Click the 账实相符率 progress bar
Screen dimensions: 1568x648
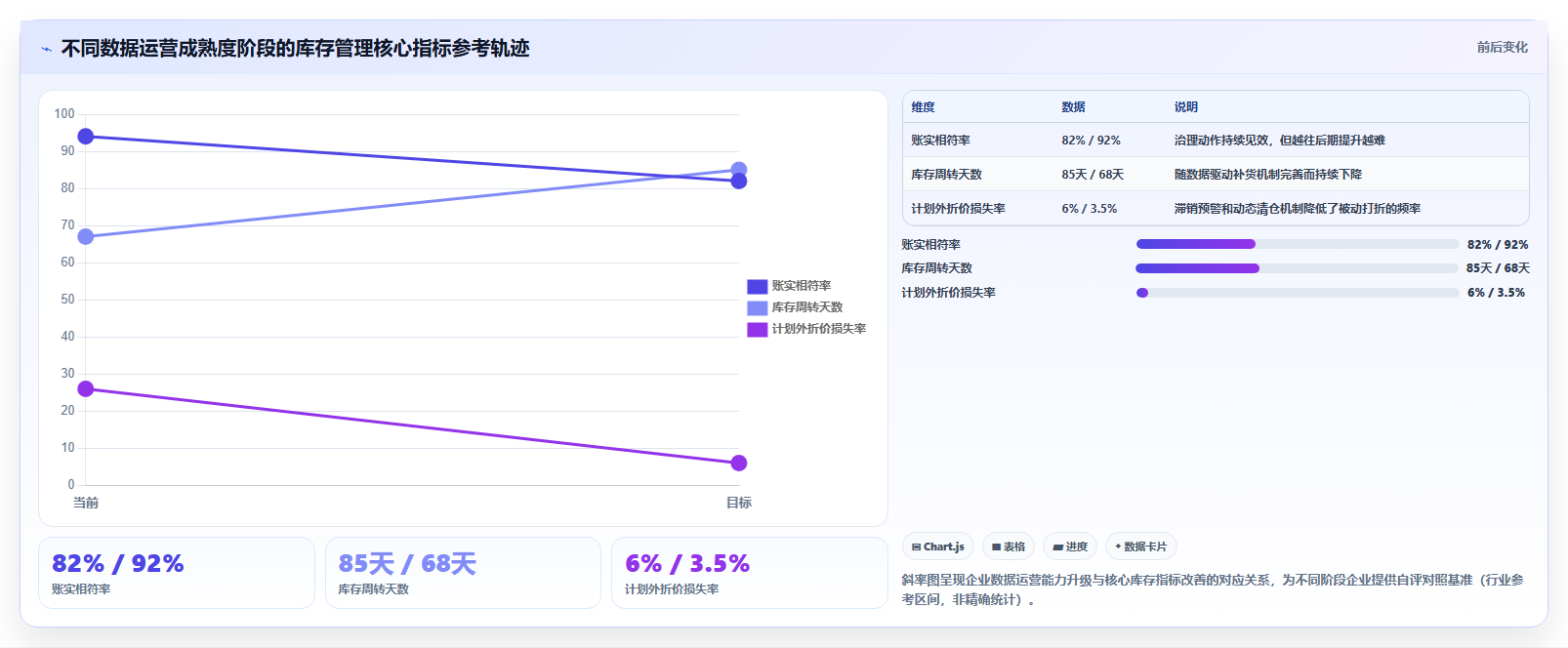[x=1297, y=244]
